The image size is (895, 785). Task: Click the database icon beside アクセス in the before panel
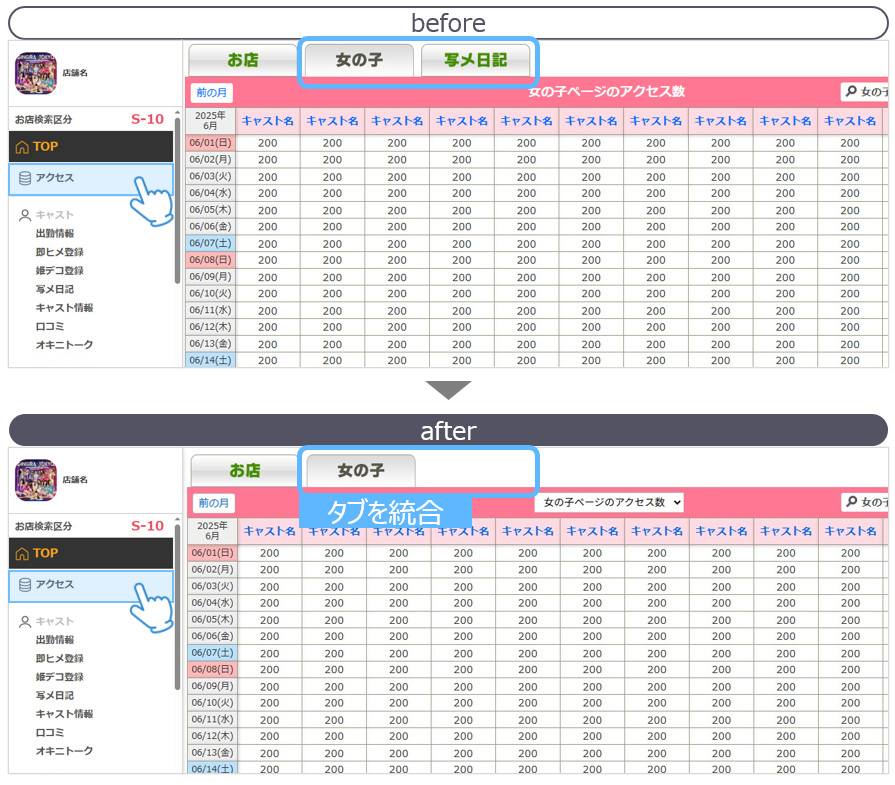coord(24,178)
